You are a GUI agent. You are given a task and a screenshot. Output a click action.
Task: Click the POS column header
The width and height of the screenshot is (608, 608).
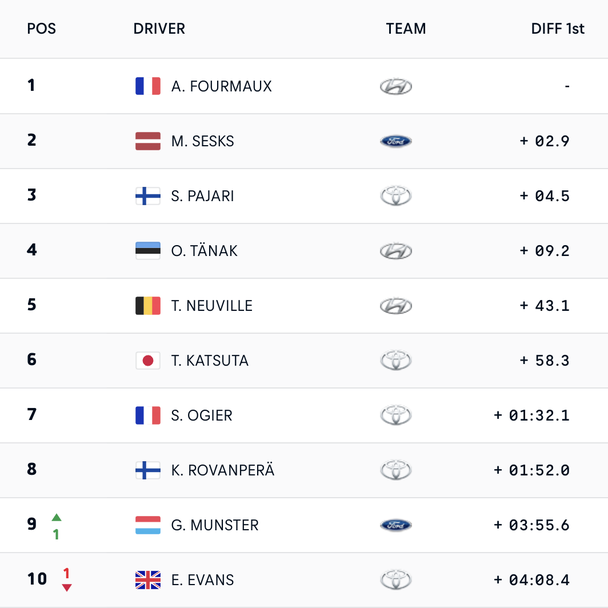(41, 29)
